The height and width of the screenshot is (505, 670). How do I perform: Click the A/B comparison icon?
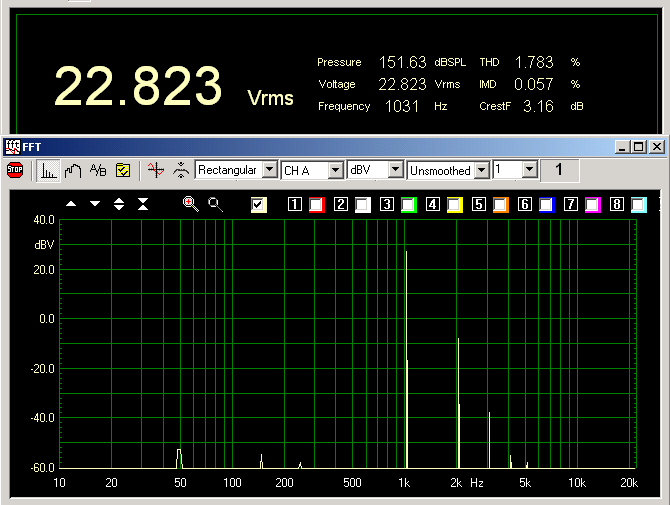tap(98, 170)
